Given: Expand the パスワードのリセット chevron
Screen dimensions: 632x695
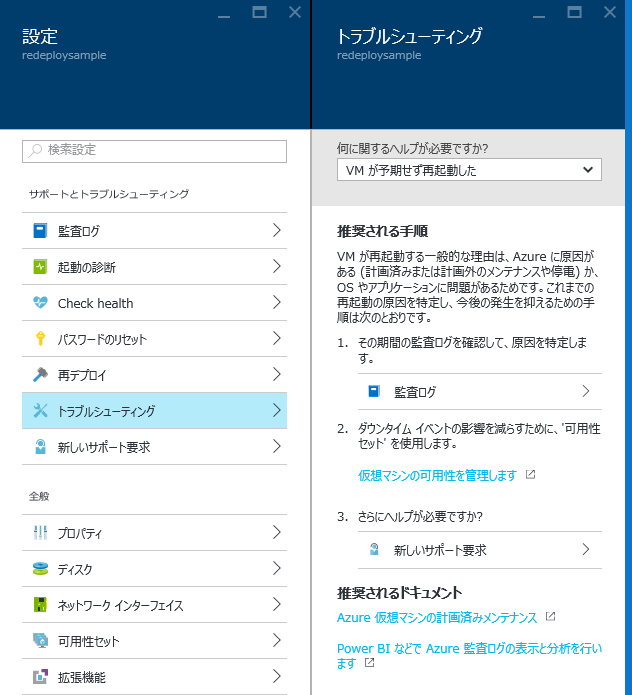Looking at the screenshot, I should [277, 338].
